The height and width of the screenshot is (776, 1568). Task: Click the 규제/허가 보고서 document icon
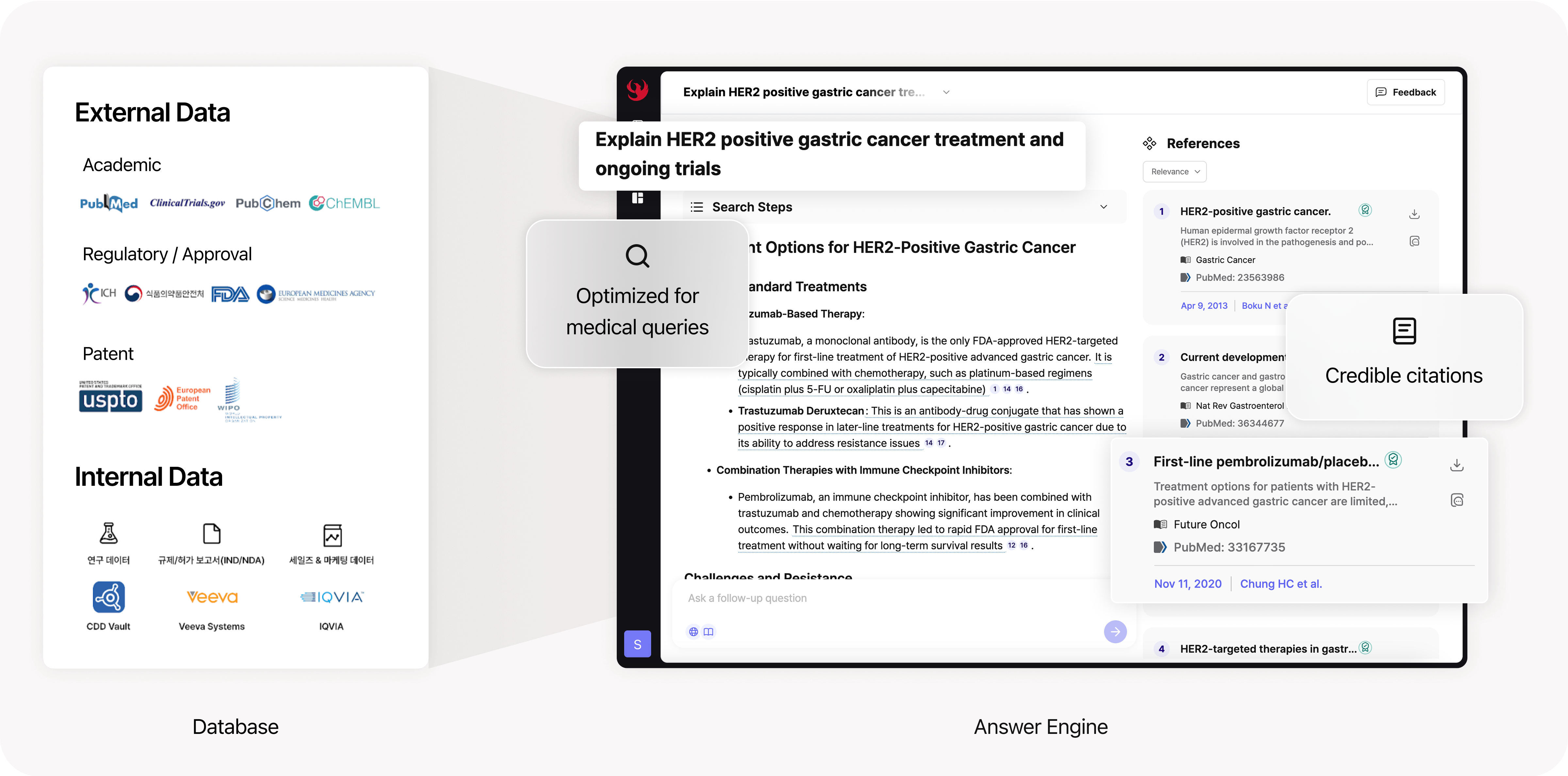click(x=211, y=534)
